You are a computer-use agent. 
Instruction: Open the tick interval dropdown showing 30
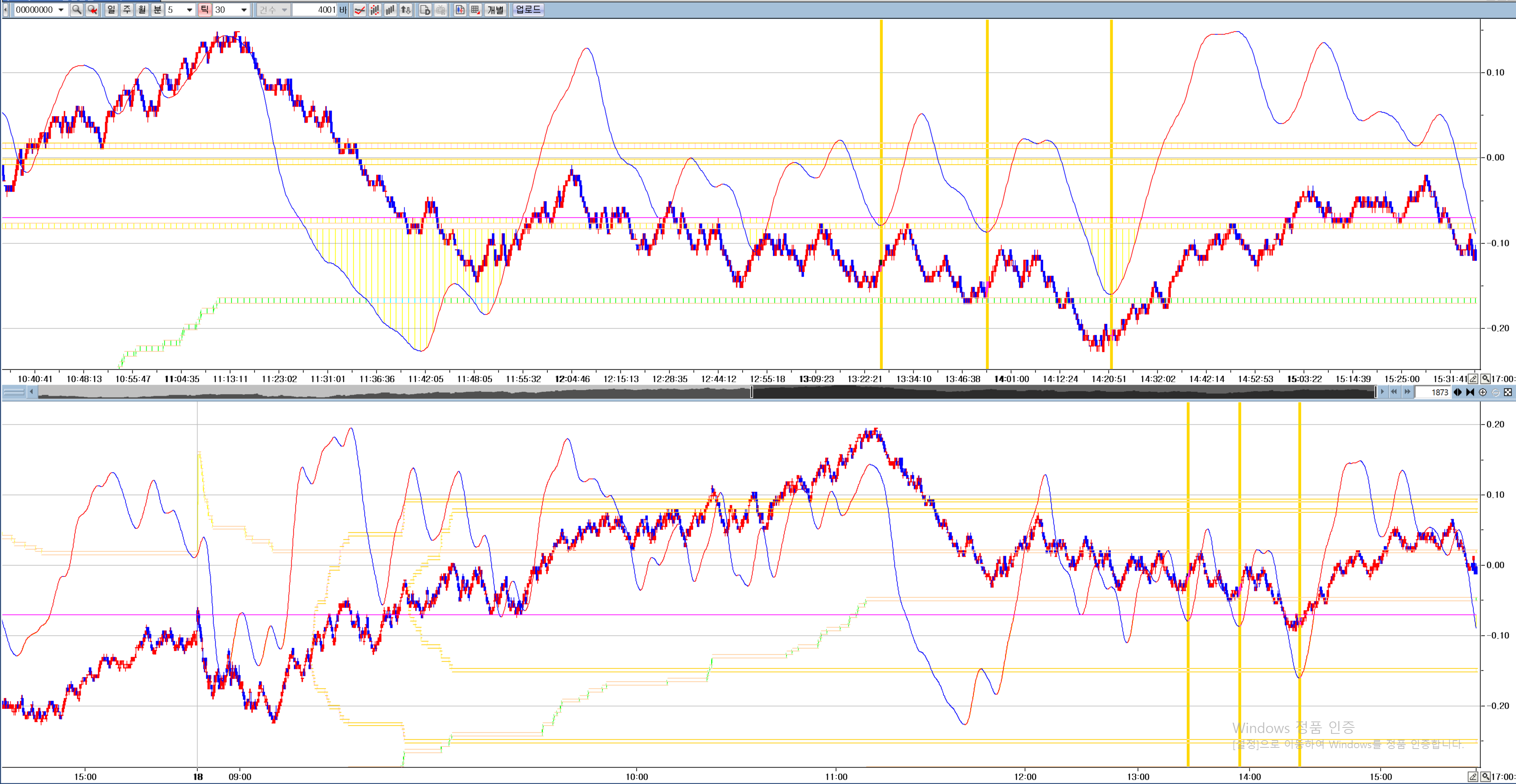(244, 10)
